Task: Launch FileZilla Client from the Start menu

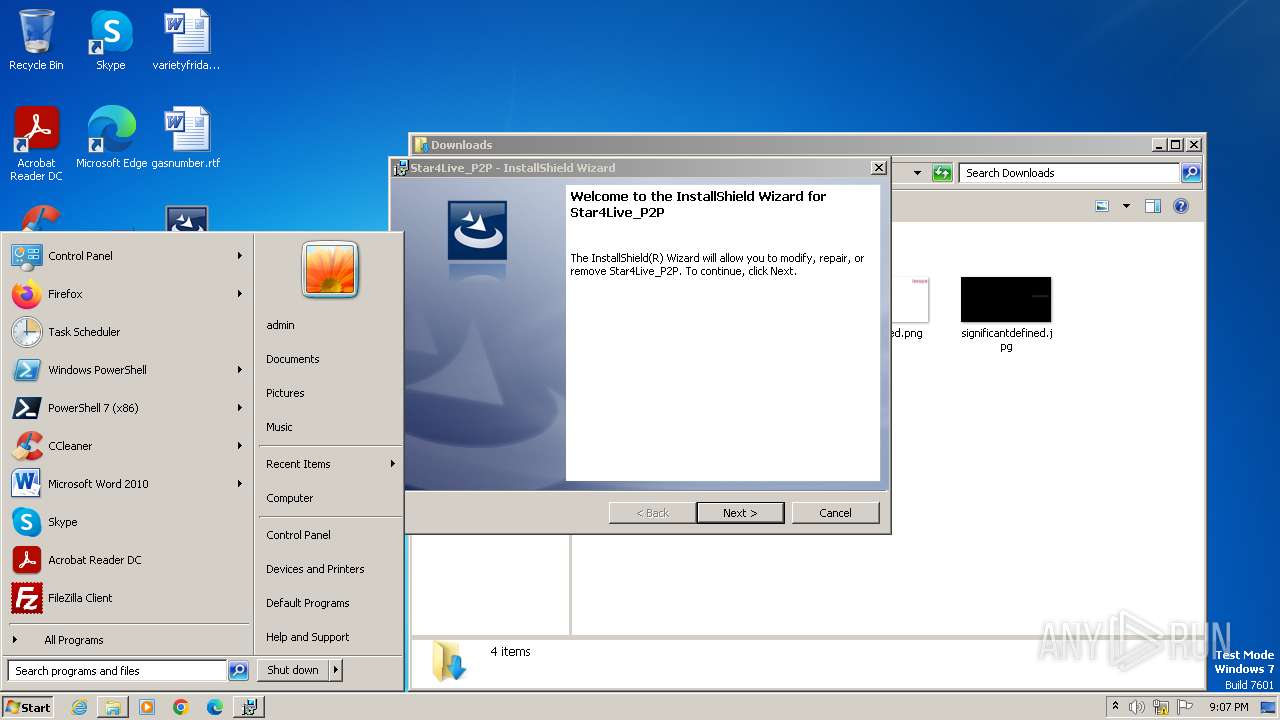Action: tap(126, 598)
